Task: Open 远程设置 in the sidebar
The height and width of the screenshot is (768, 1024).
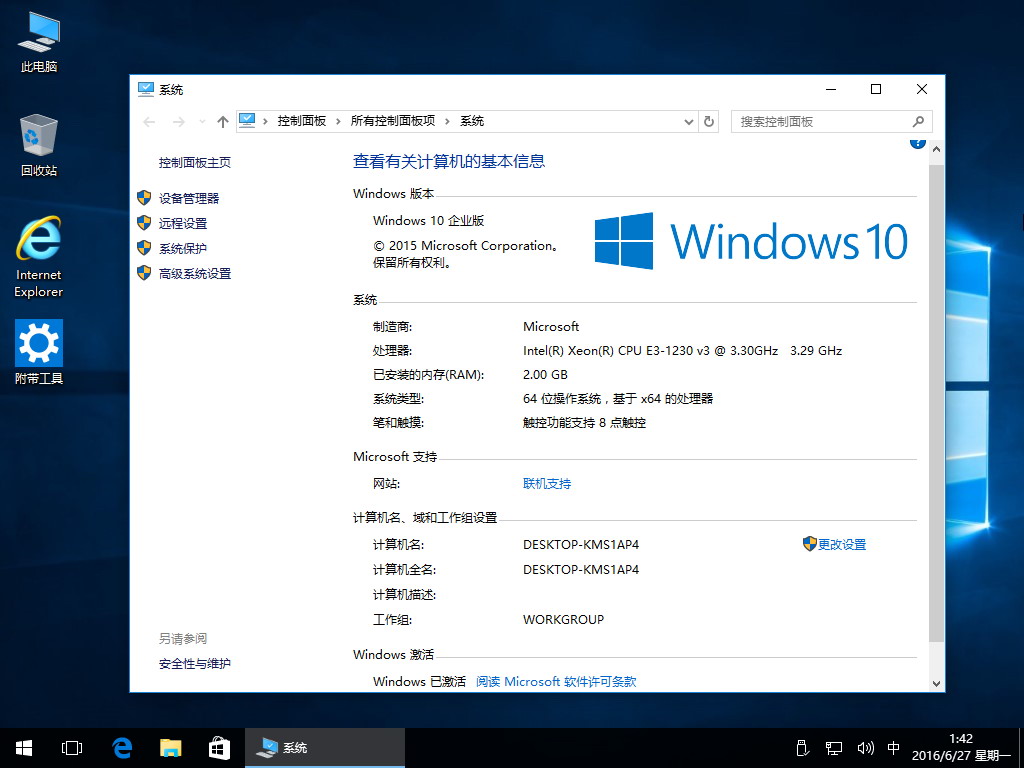Action: click(x=183, y=223)
